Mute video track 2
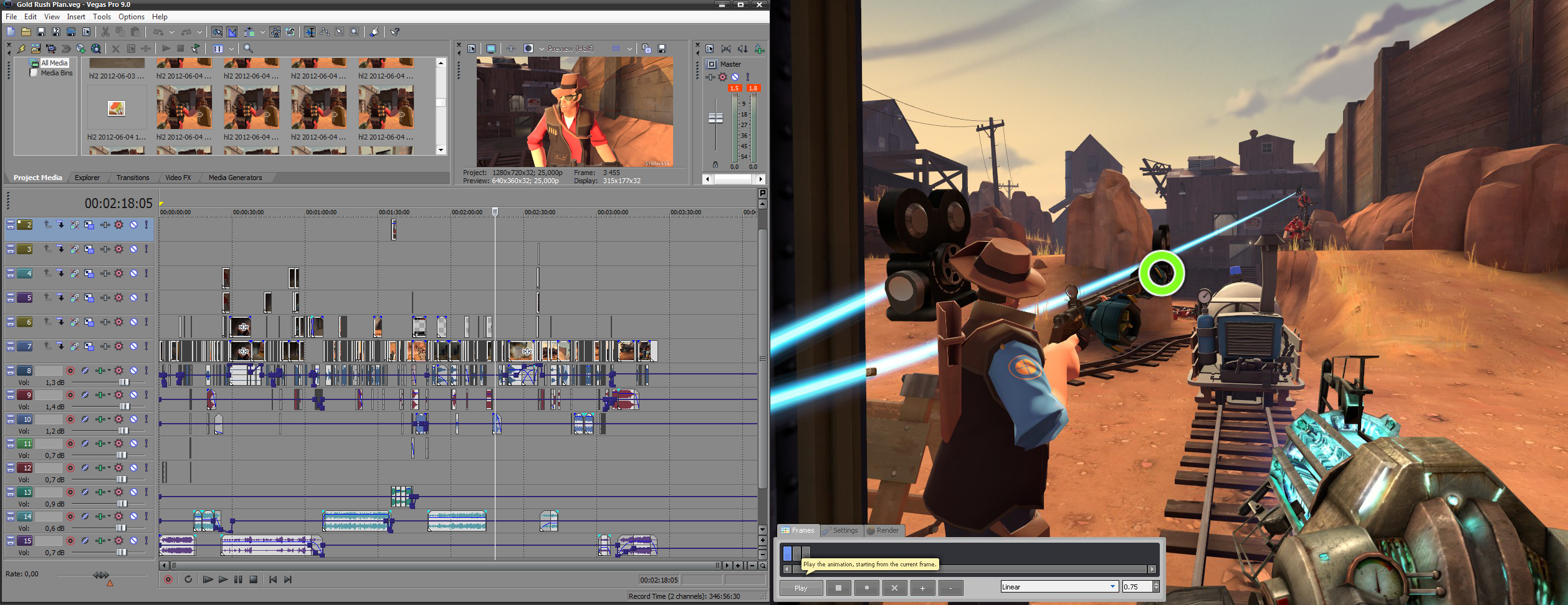 pos(133,225)
